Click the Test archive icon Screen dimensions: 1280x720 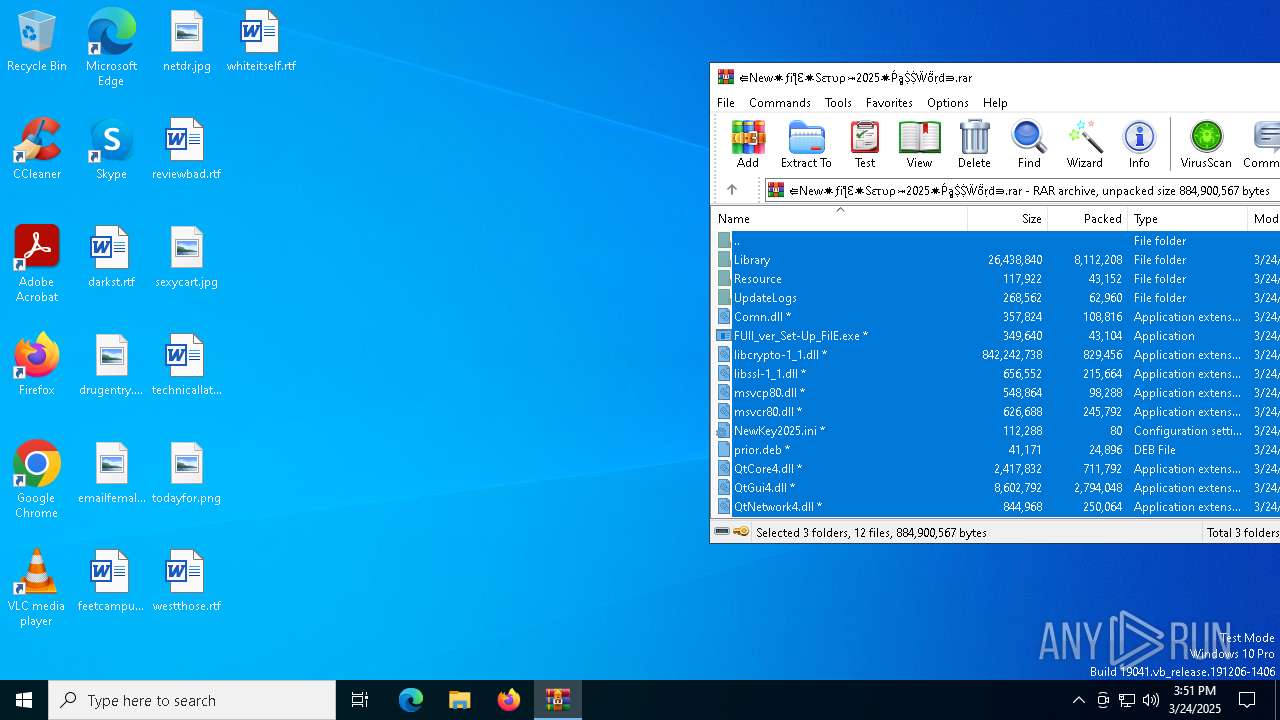click(865, 144)
